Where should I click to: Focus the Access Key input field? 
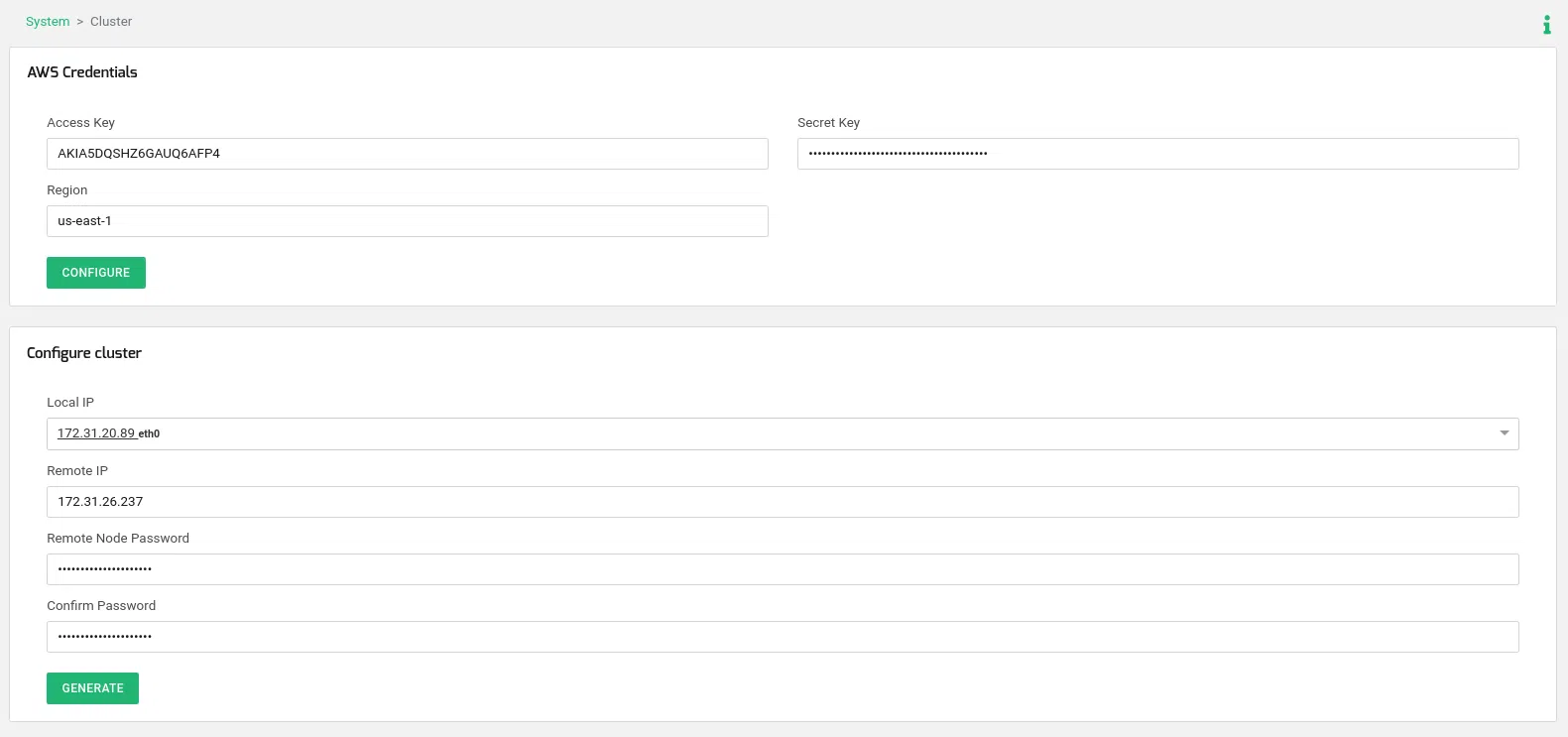[407, 154]
